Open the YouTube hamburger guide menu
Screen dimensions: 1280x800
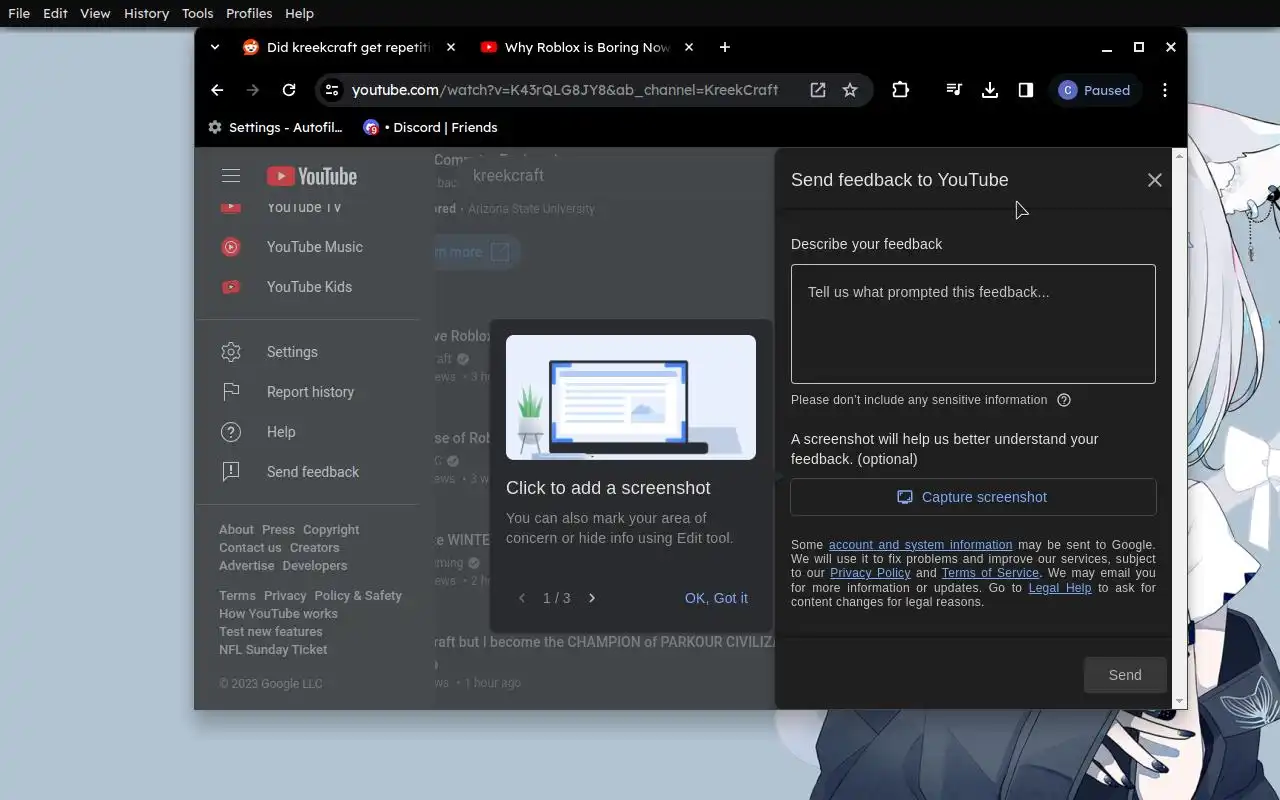click(x=231, y=176)
